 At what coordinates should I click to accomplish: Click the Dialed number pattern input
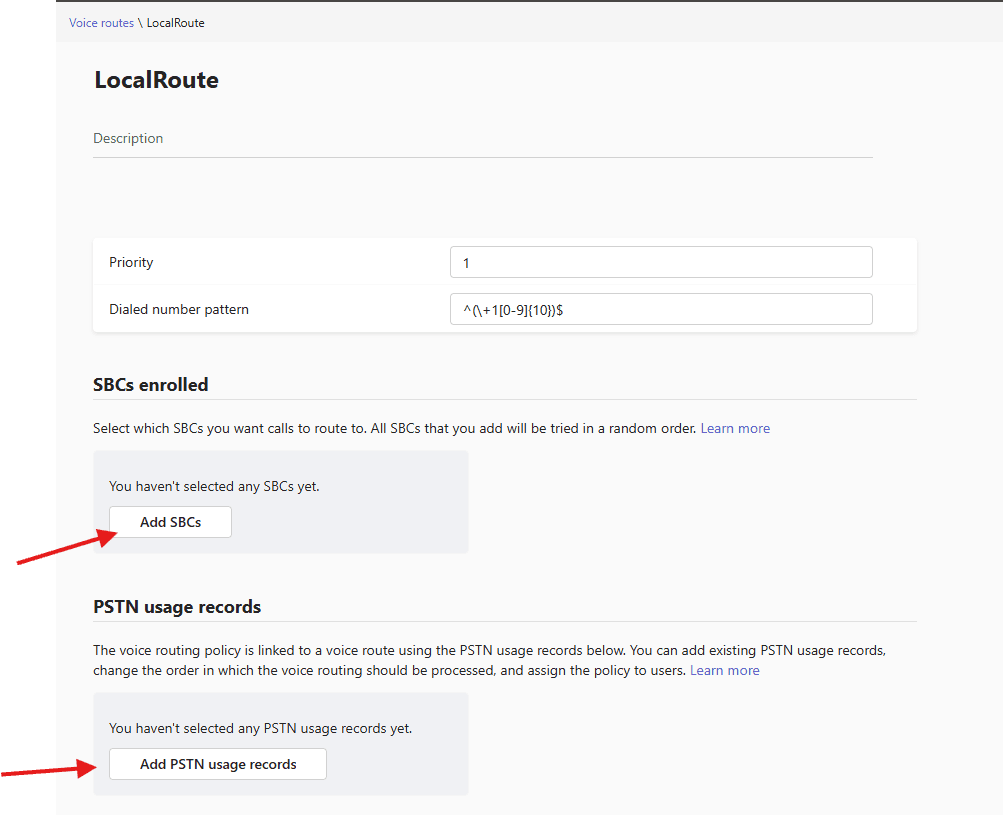pyautogui.click(x=661, y=310)
